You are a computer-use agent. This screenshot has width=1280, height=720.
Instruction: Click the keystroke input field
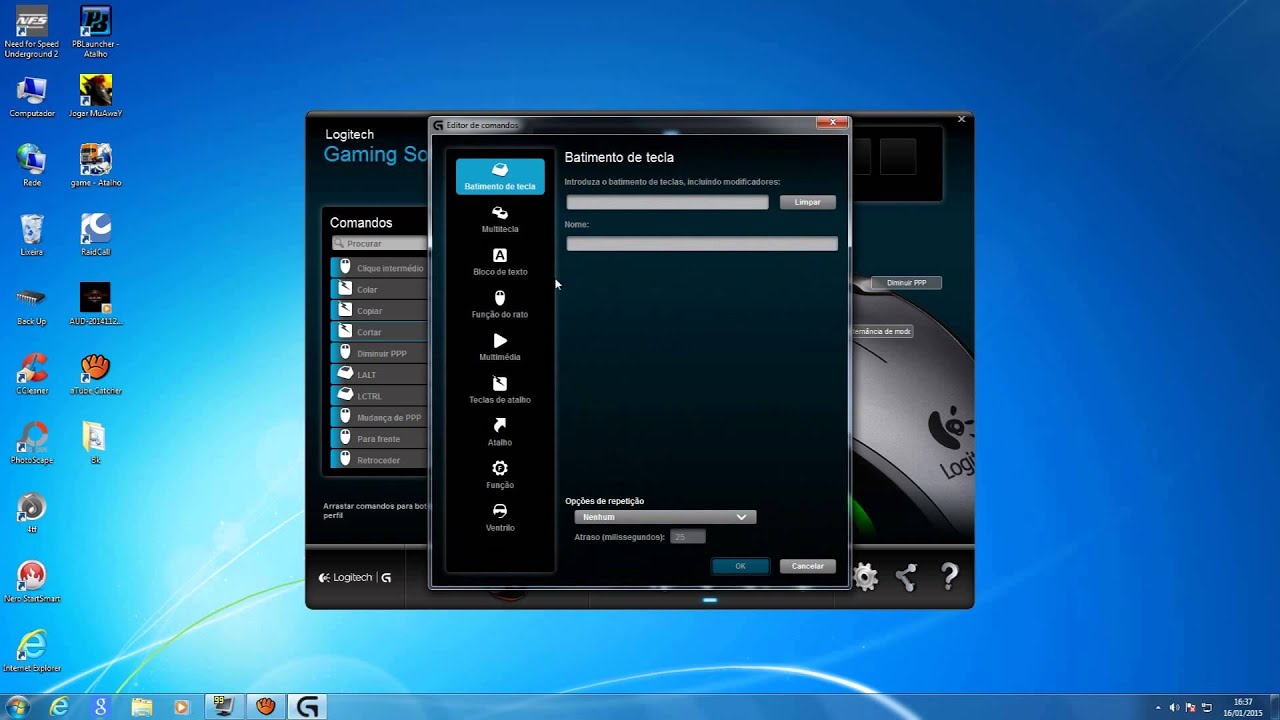tap(667, 202)
